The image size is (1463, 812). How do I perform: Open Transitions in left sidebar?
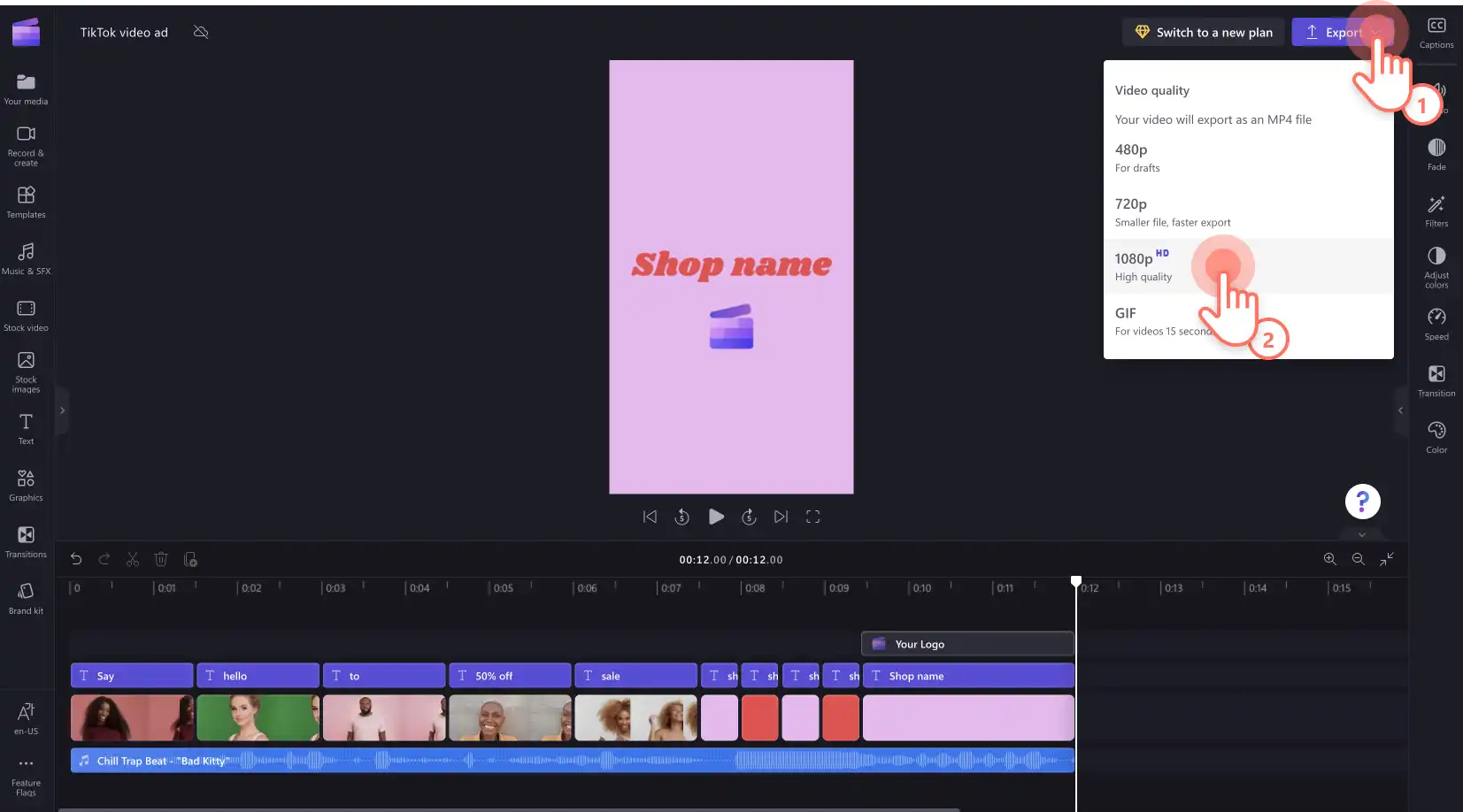tap(26, 542)
